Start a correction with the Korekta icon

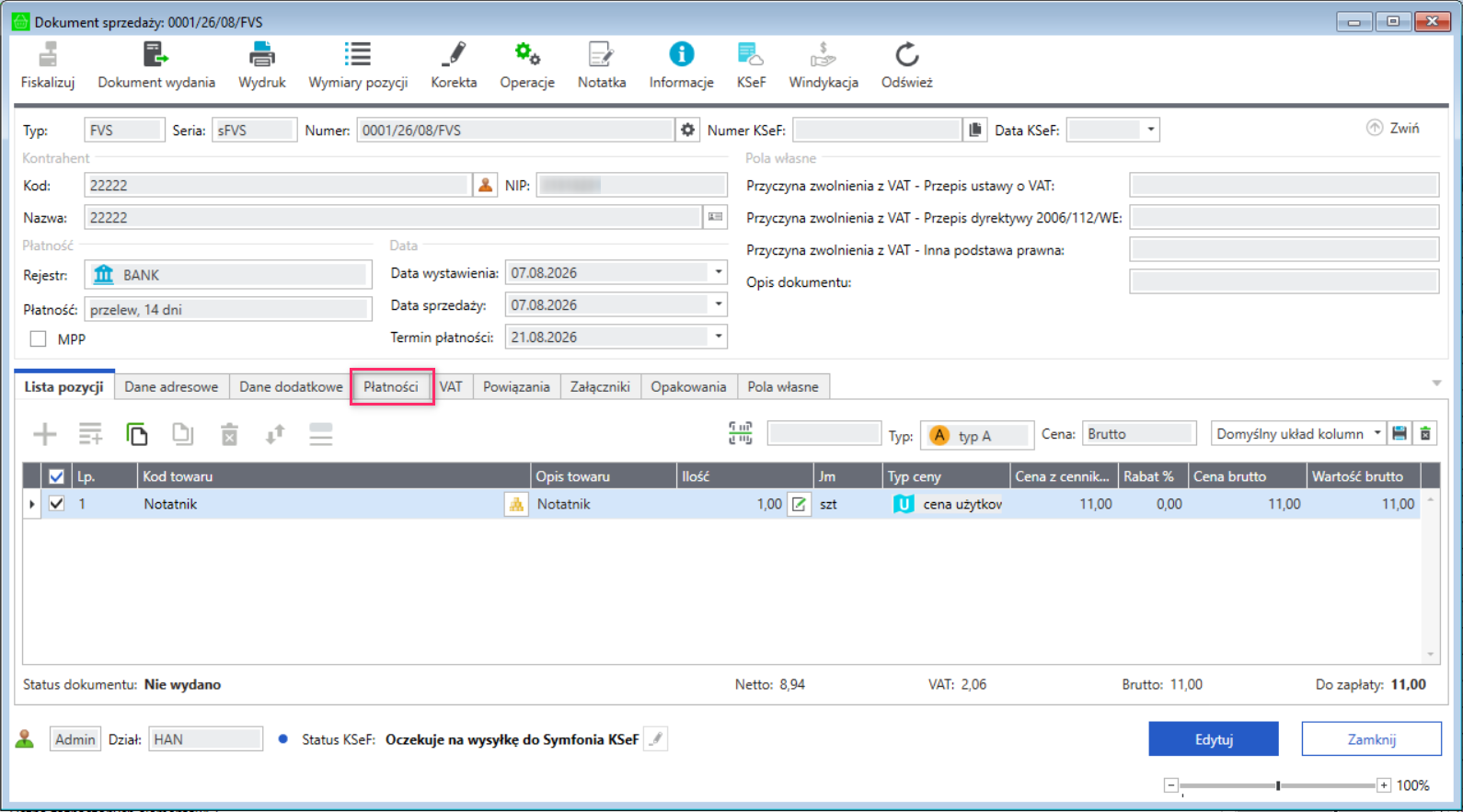[454, 55]
